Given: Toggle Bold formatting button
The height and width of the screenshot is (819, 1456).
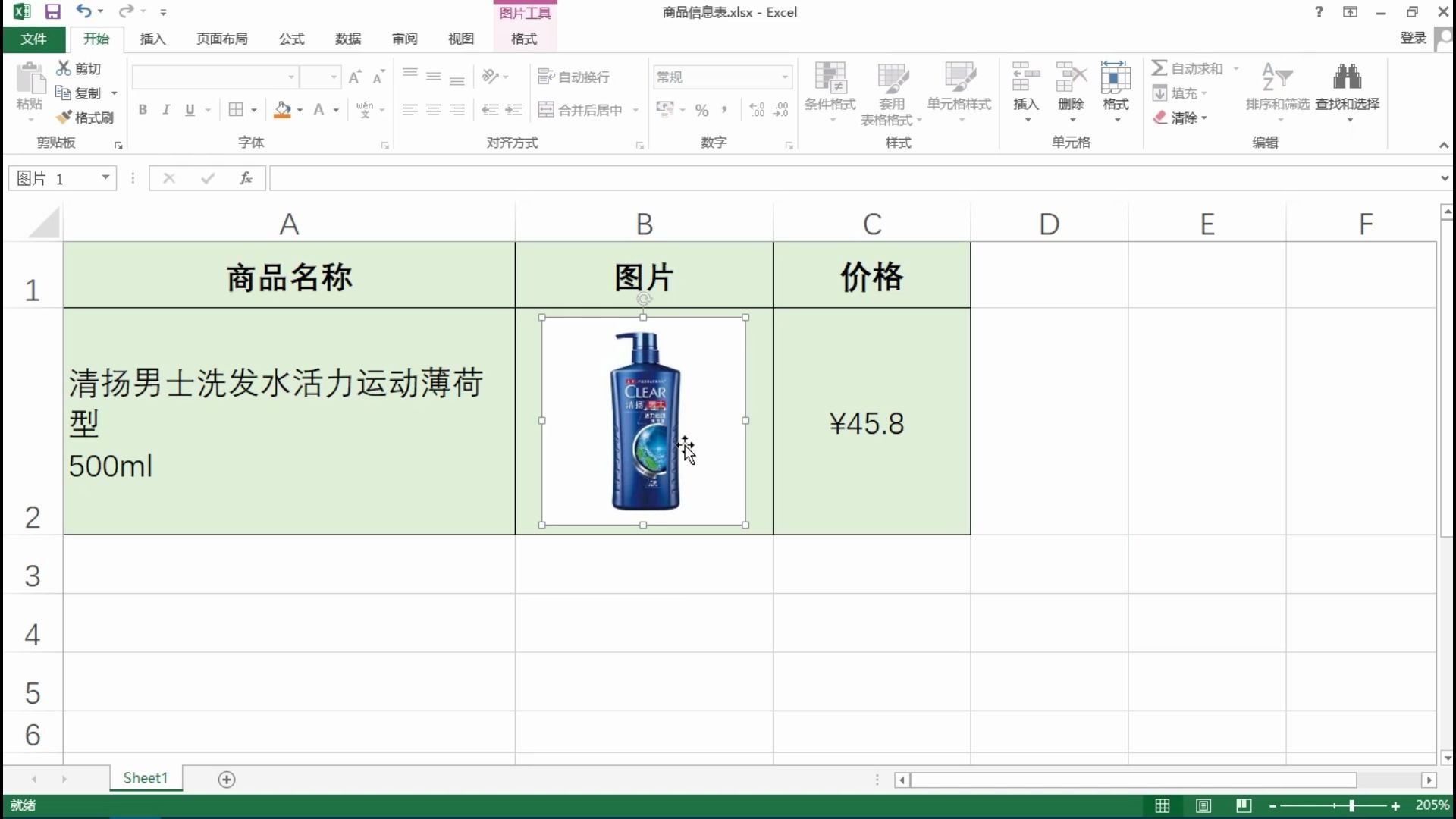Looking at the screenshot, I should click(143, 110).
